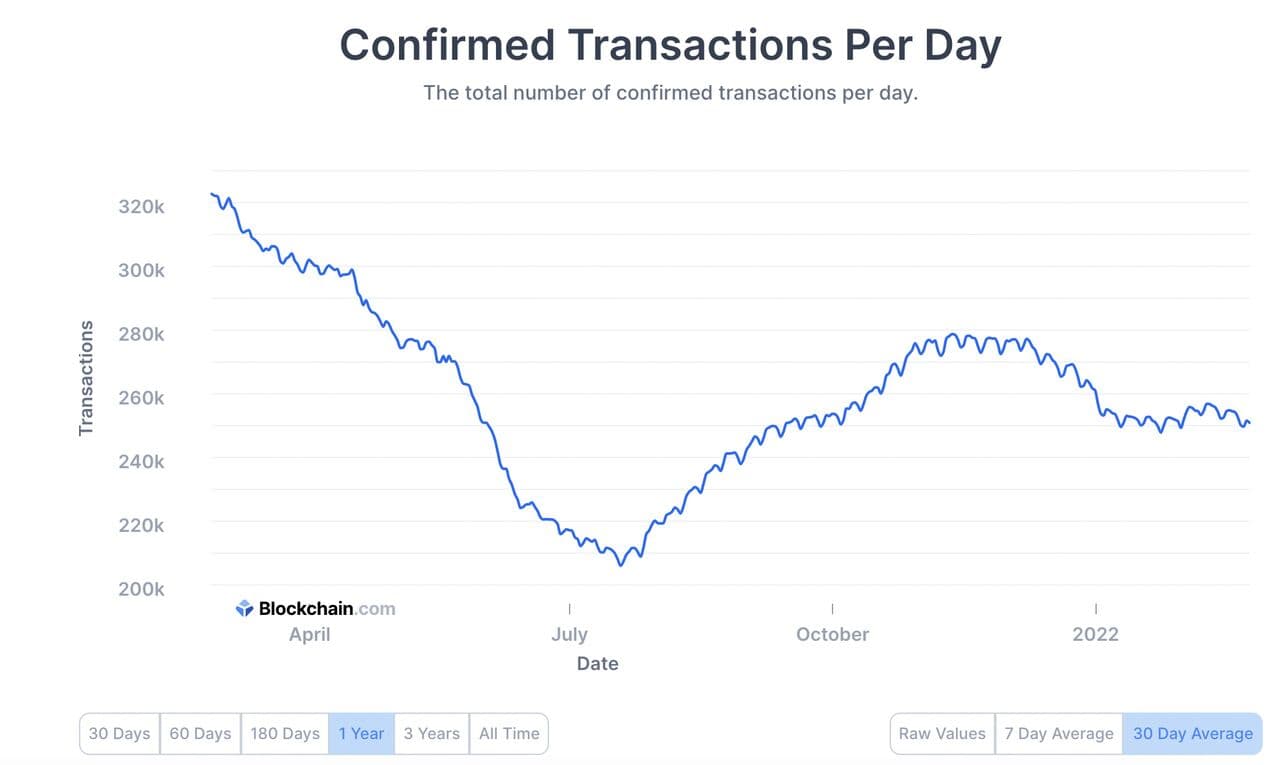Viewport: 1280px width, 765px height.
Task: Select the 1 Year time range
Action: [361, 733]
